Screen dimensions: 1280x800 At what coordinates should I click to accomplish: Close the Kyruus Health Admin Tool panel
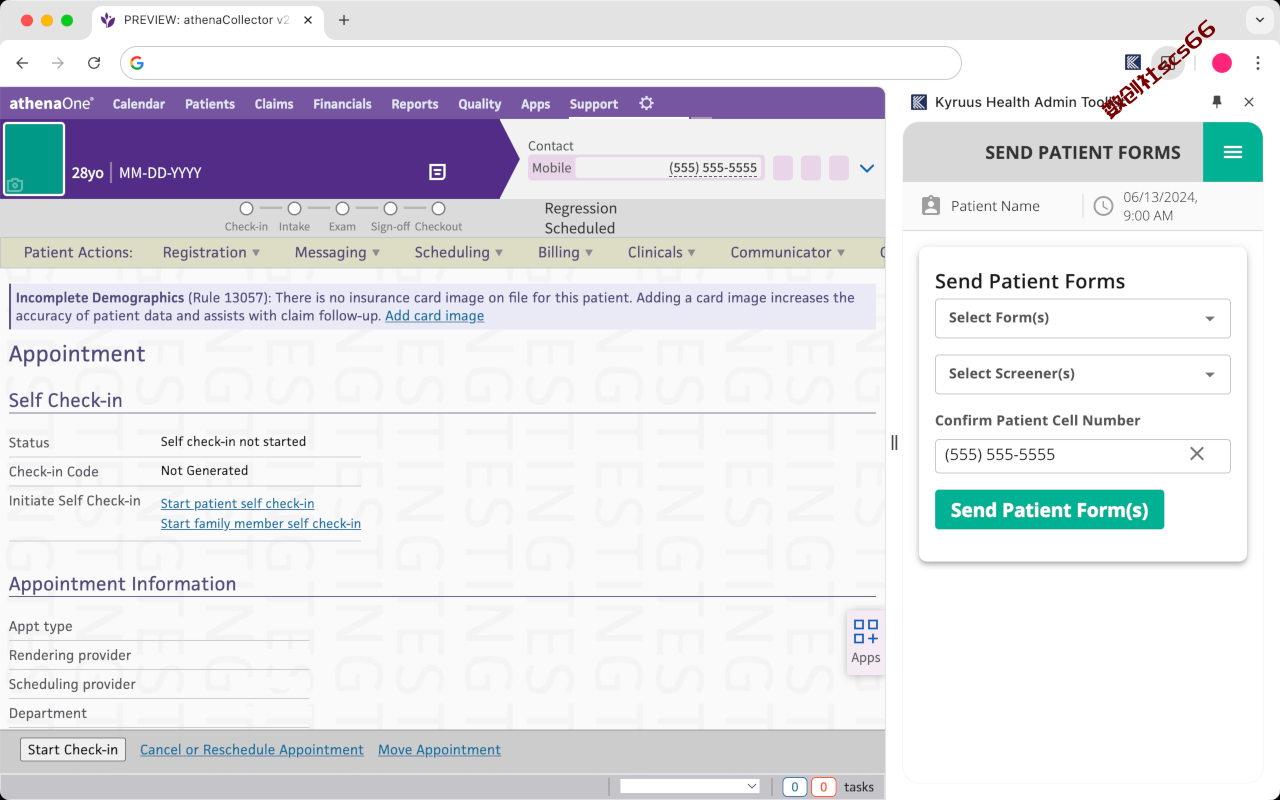pyautogui.click(x=1249, y=102)
